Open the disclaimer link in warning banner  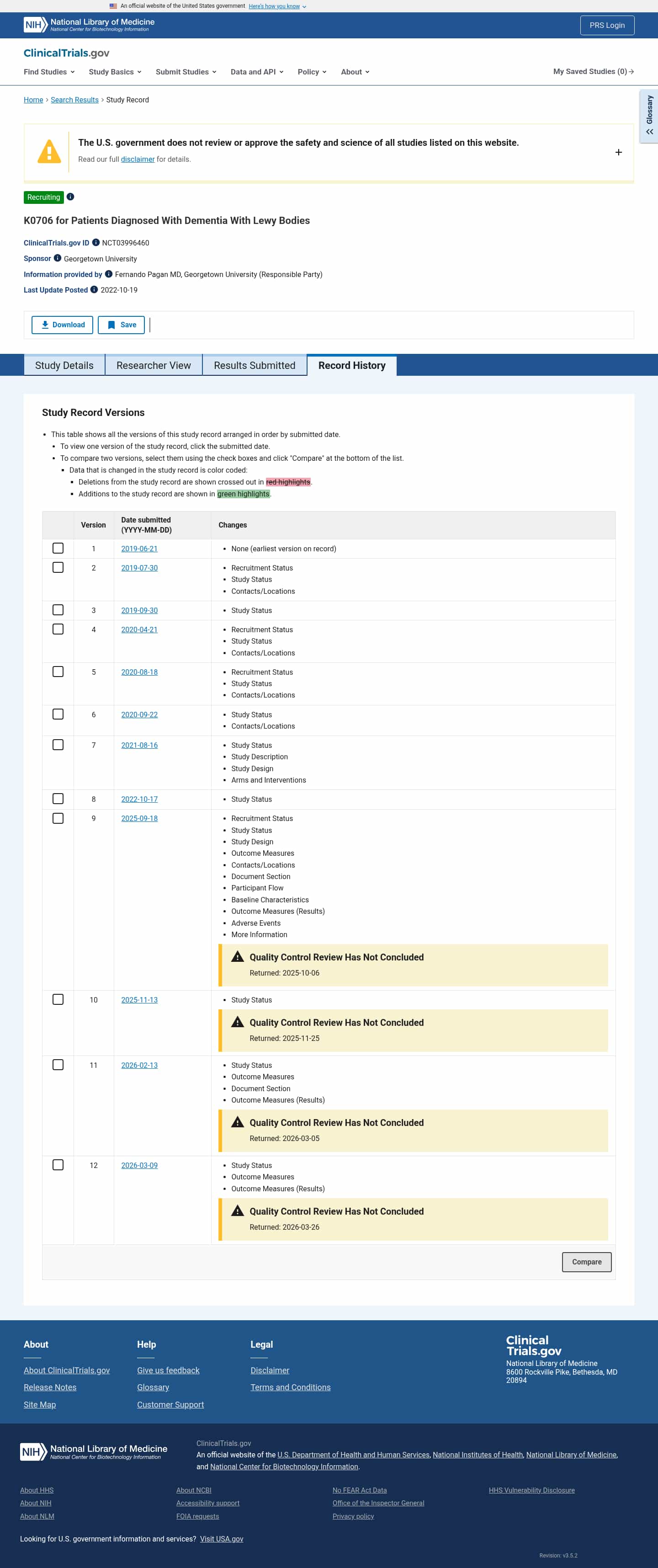pos(138,160)
